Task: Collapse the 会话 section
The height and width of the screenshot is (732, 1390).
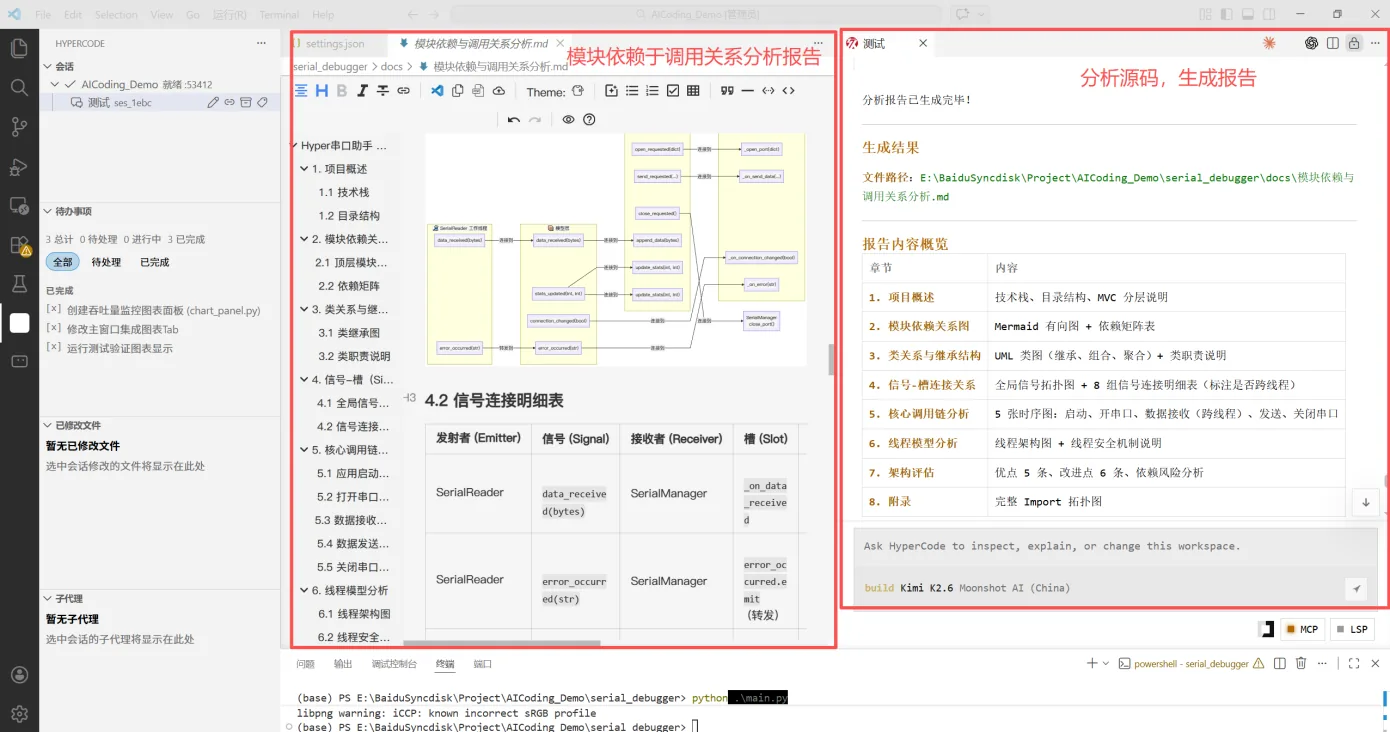Action: (48, 66)
